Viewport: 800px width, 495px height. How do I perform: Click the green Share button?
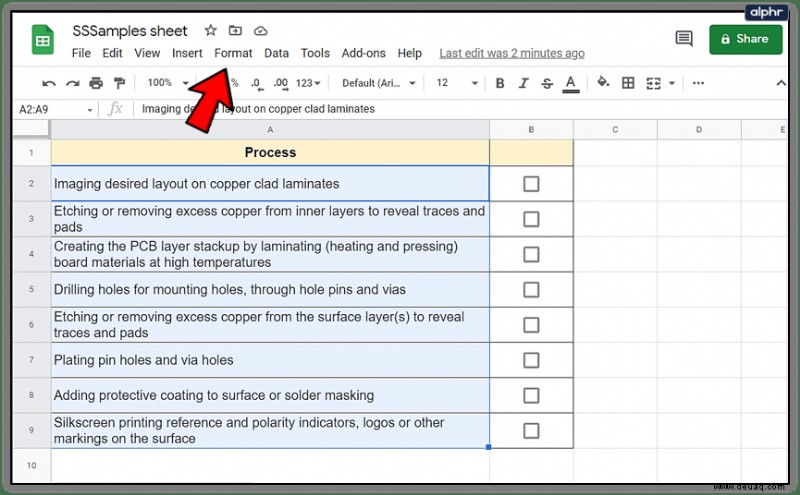(x=745, y=39)
